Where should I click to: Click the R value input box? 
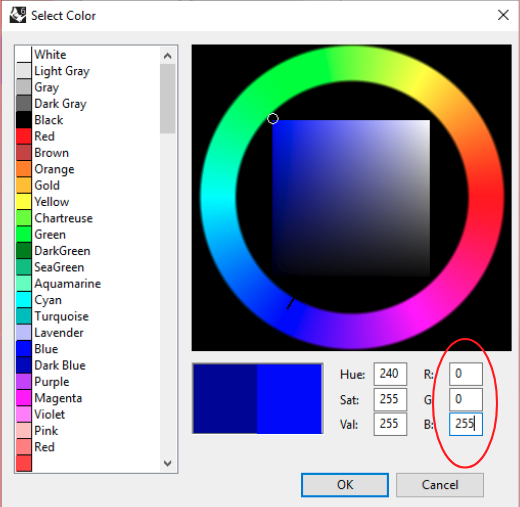coord(466,374)
